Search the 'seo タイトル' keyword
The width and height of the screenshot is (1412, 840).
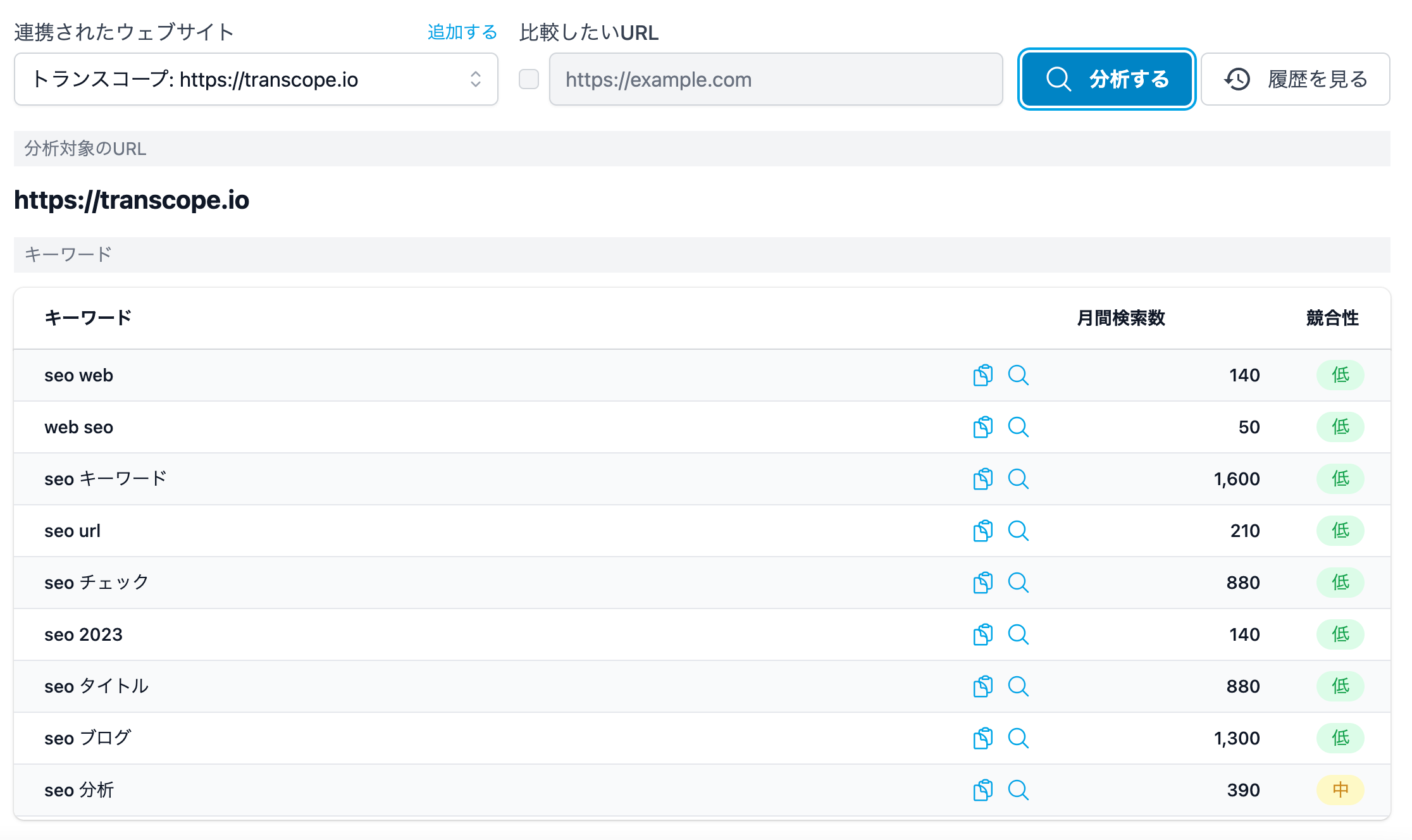point(1018,686)
